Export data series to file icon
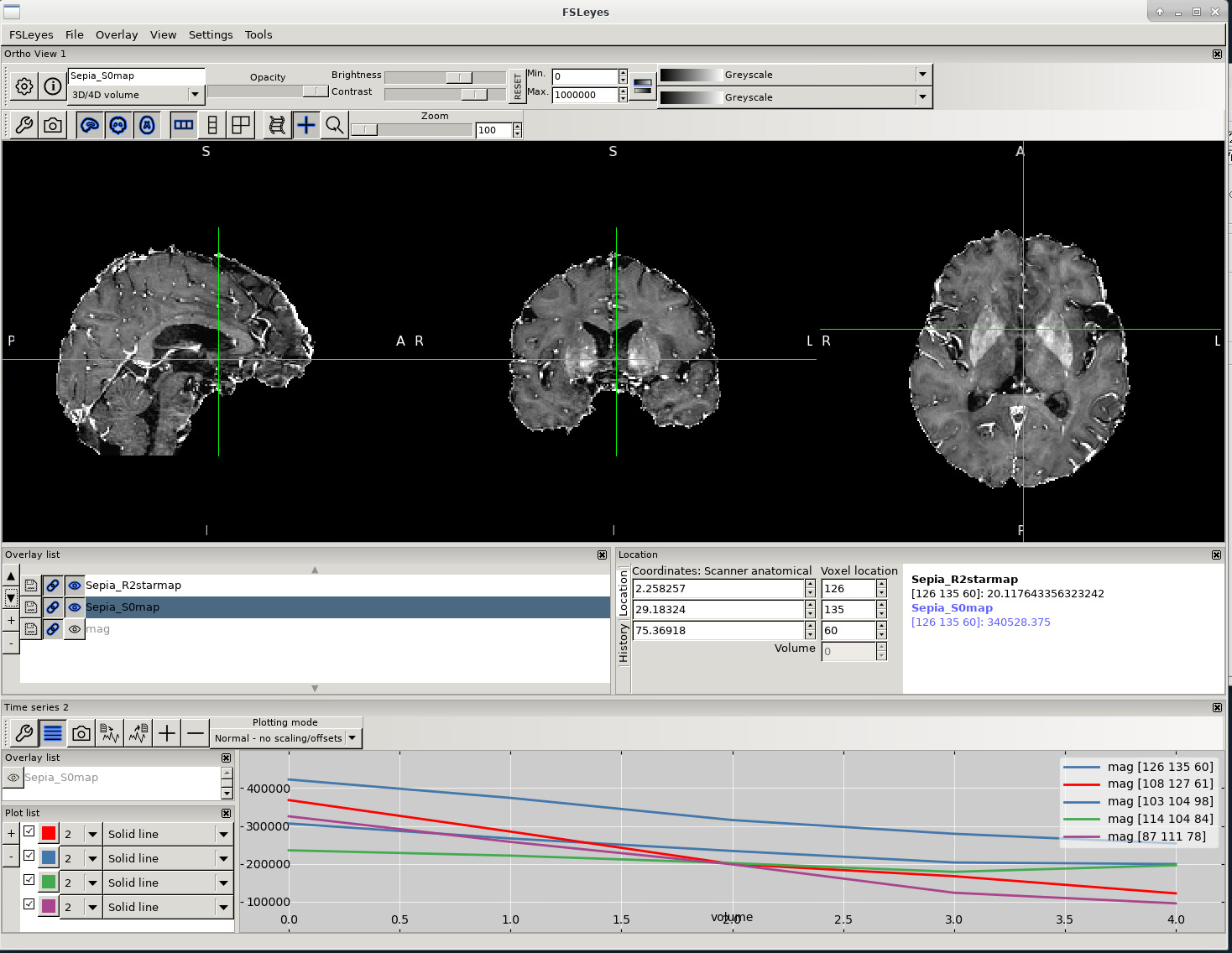Viewport: 1232px width, 953px height. [138, 733]
